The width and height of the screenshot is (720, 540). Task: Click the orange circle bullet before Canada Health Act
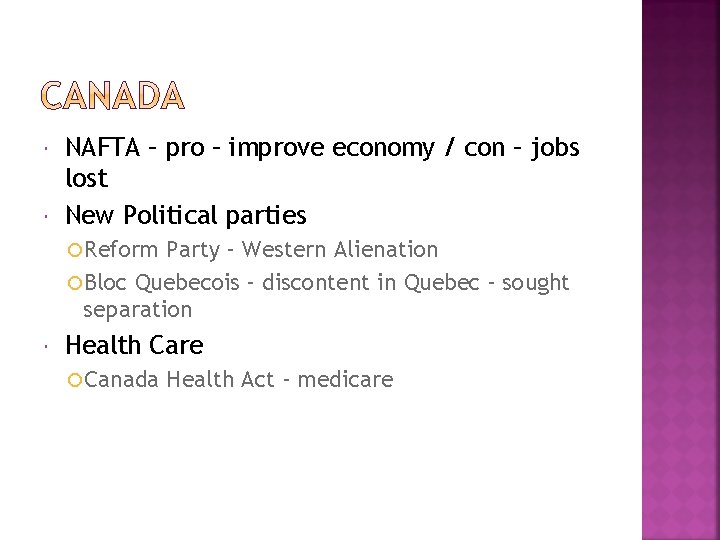point(75,380)
